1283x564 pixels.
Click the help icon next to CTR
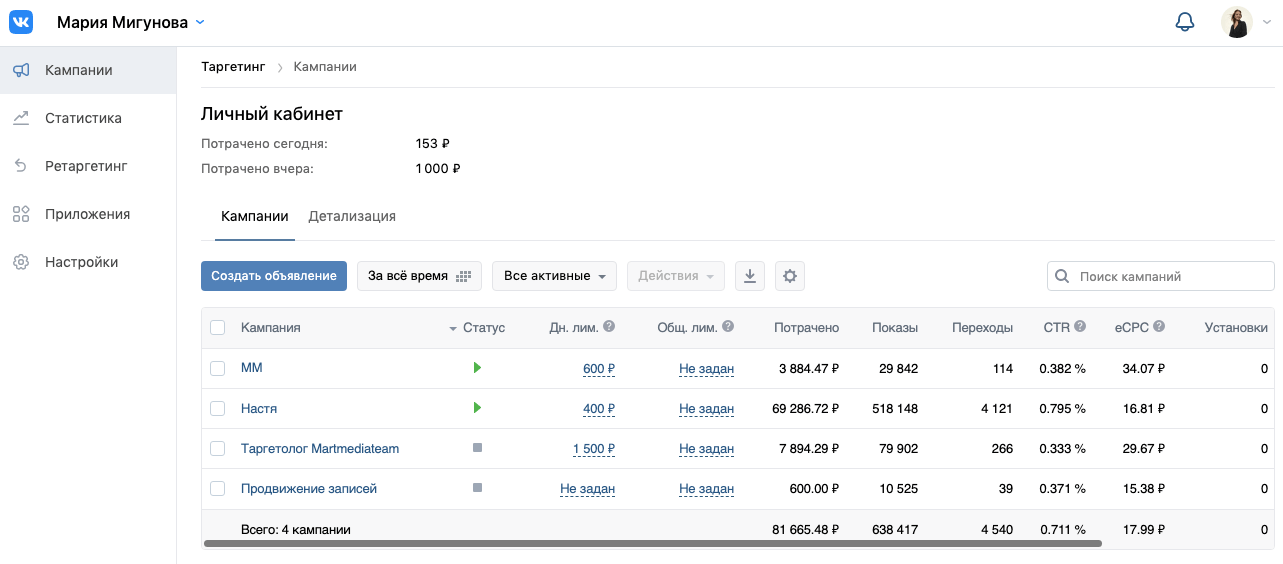coord(1080,327)
